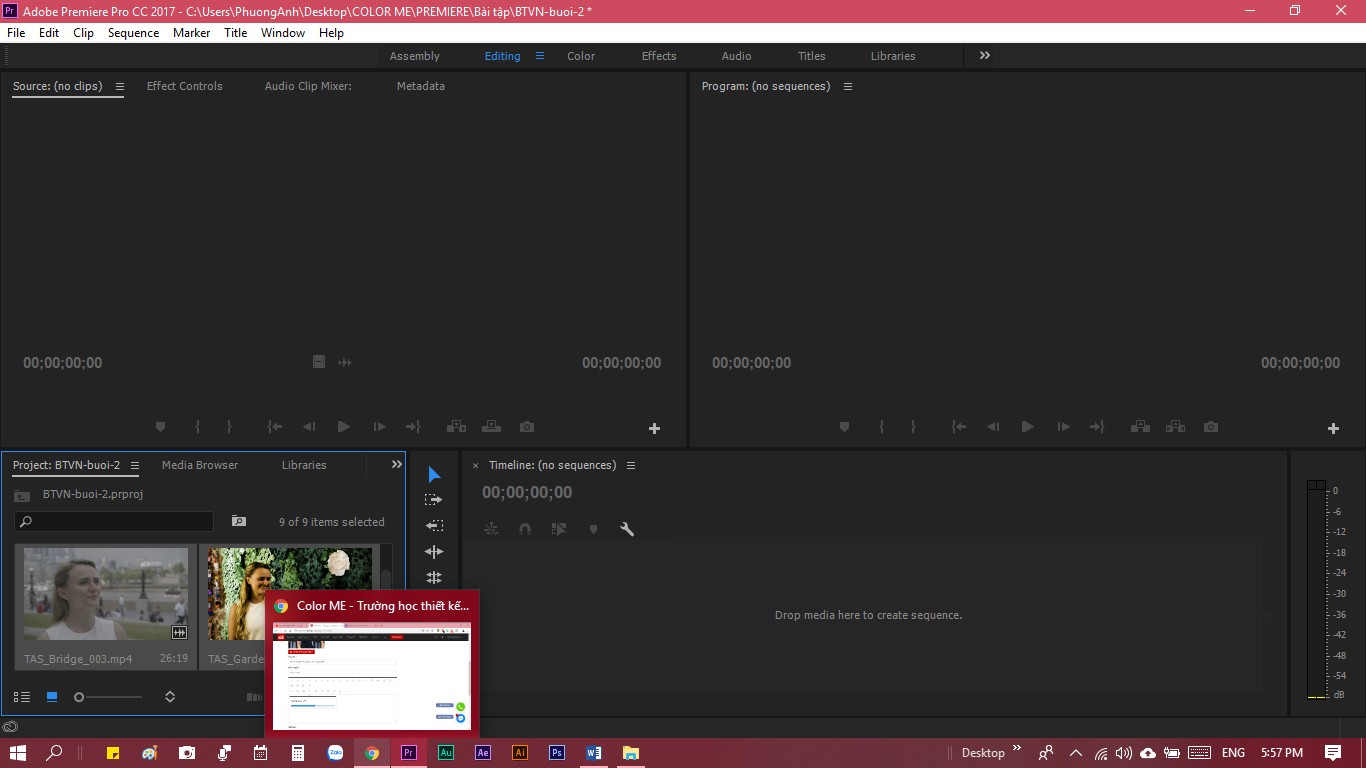Viewport: 1366px width, 768px height.
Task: Open the Sequence menu
Action: 133,33
